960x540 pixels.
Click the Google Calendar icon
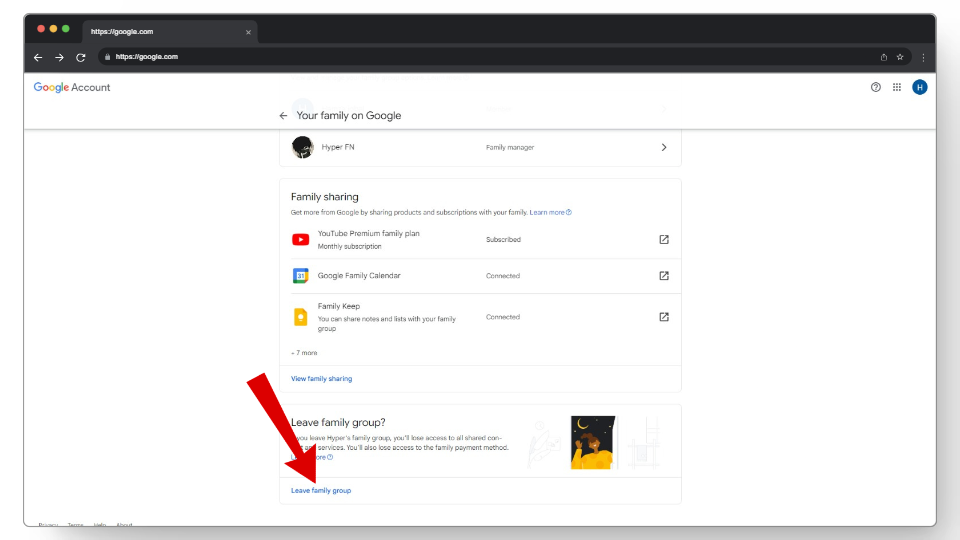[x=301, y=276]
